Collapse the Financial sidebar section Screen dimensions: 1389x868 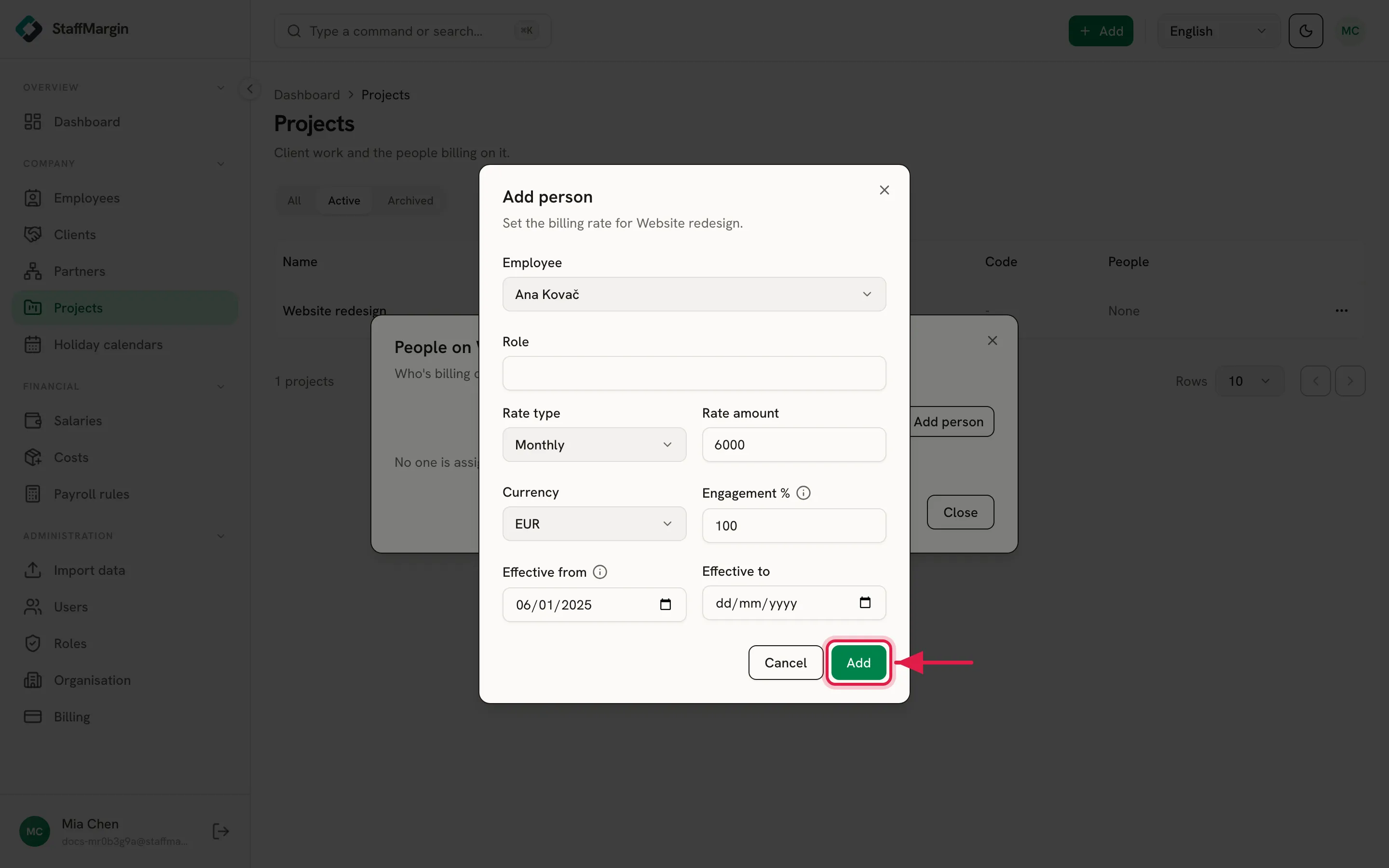pyautogui.click(x=221, y=387)
